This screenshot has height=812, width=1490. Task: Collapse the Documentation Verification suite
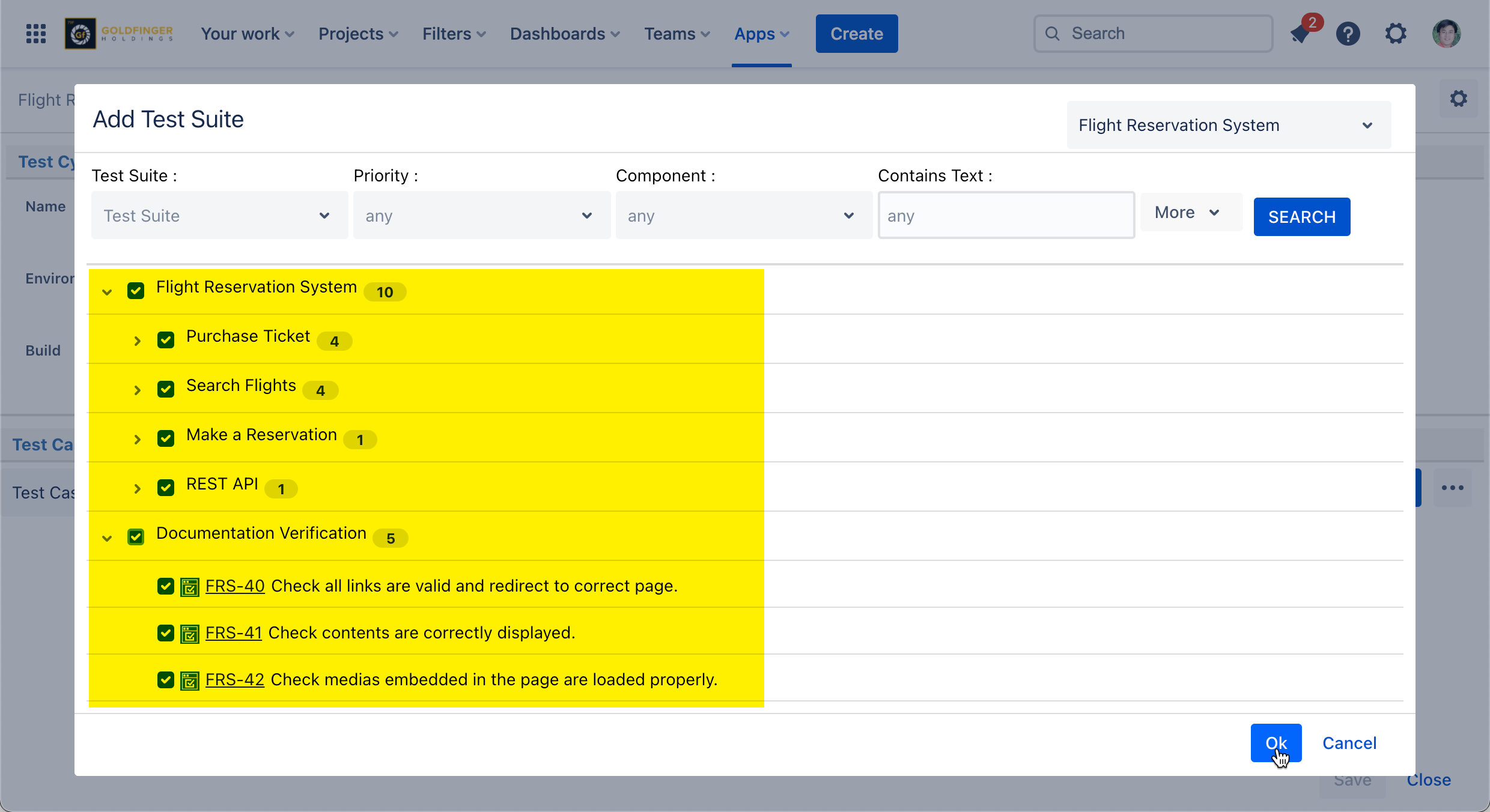click(x=107, y=538)
